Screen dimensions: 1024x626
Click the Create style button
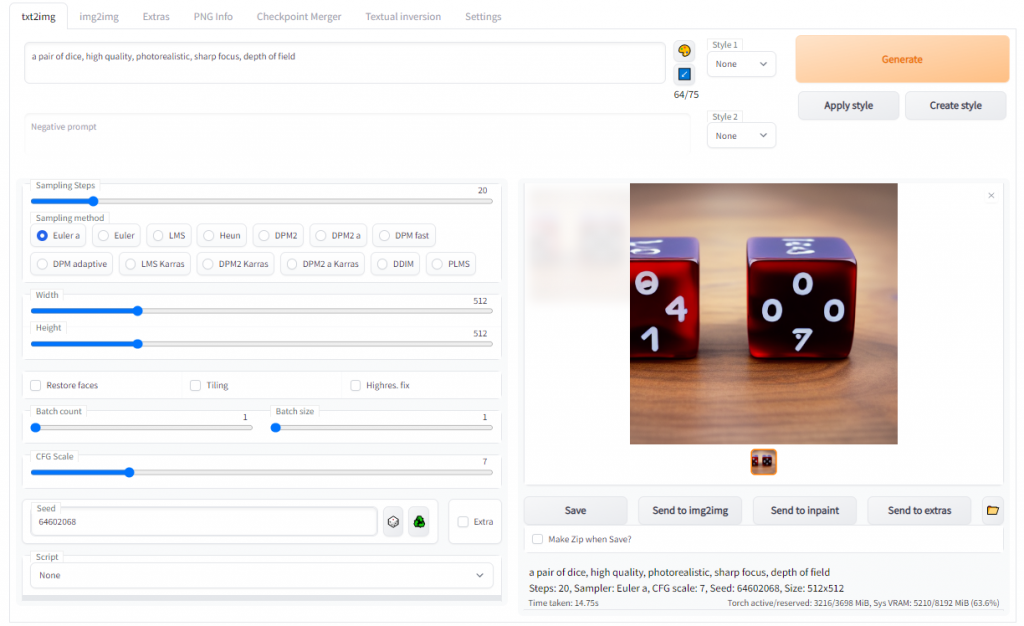[955, 105]
